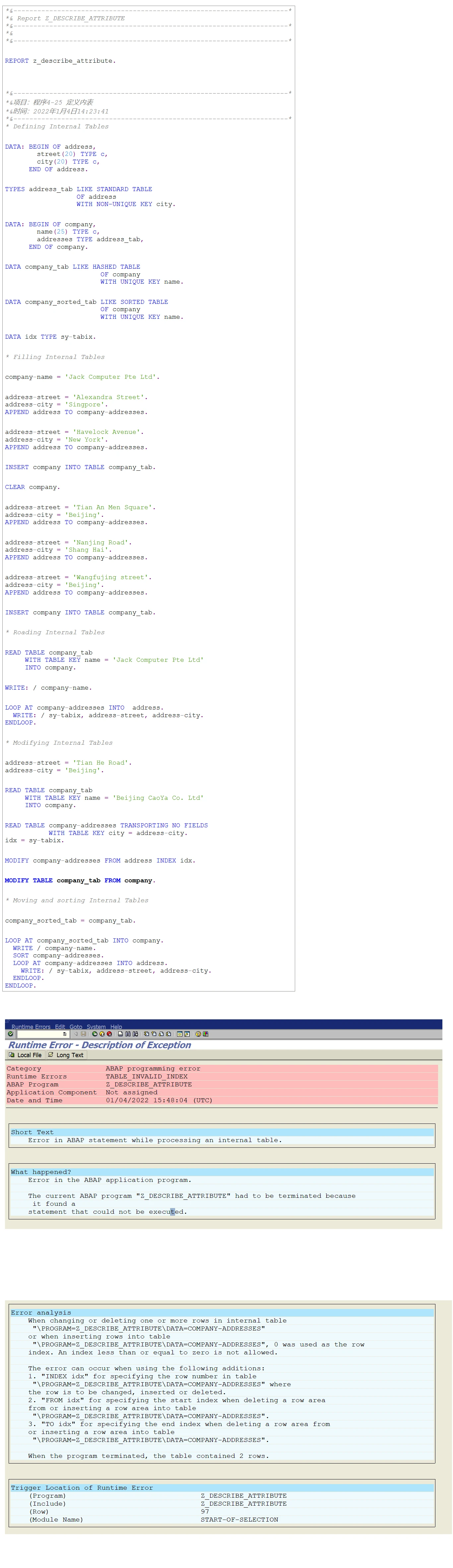Click the Long Text button
This screenshot has height=1568, width=453.
tap(66, 1055)
